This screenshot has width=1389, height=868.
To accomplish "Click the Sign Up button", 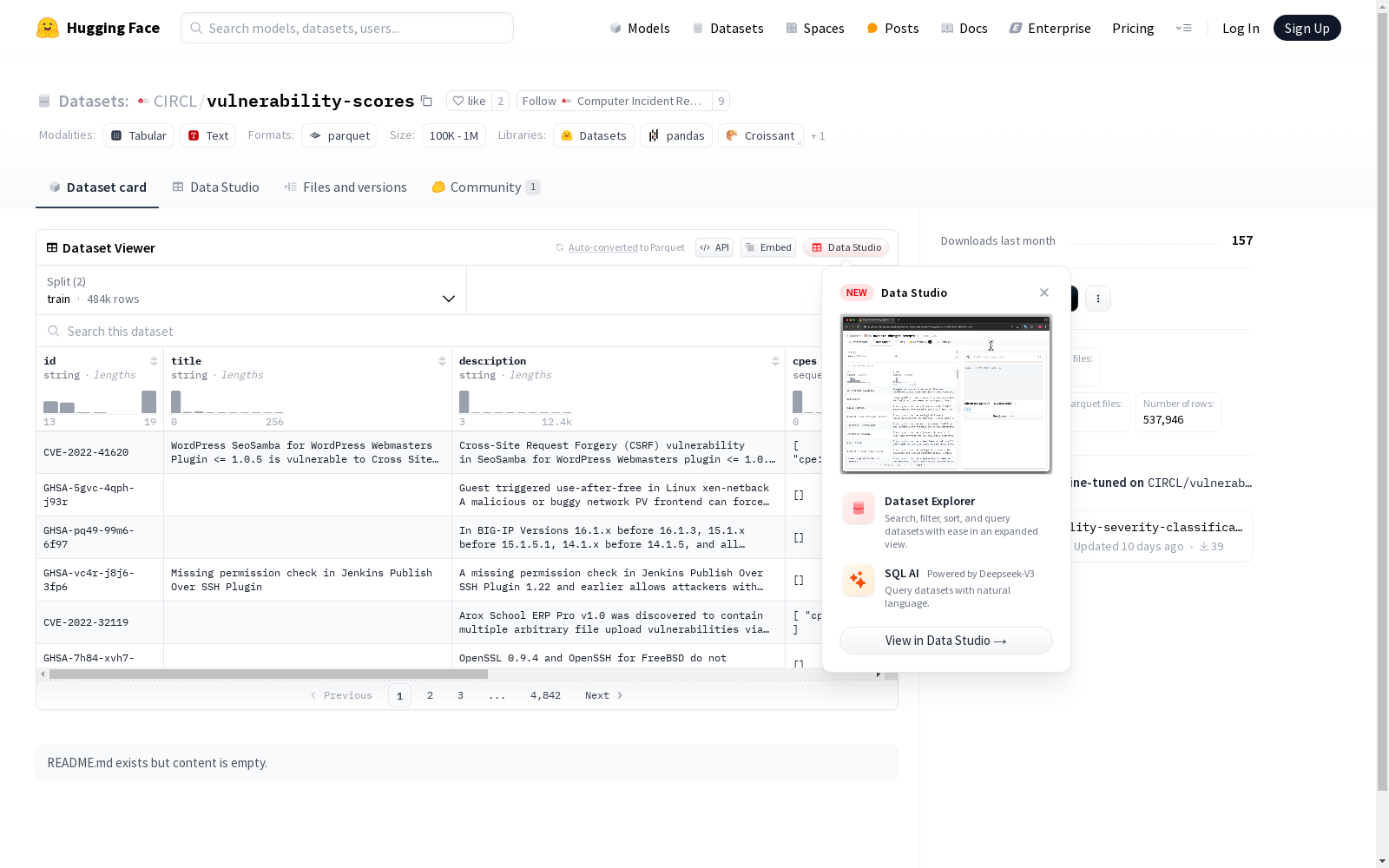I will point(1307,28).
